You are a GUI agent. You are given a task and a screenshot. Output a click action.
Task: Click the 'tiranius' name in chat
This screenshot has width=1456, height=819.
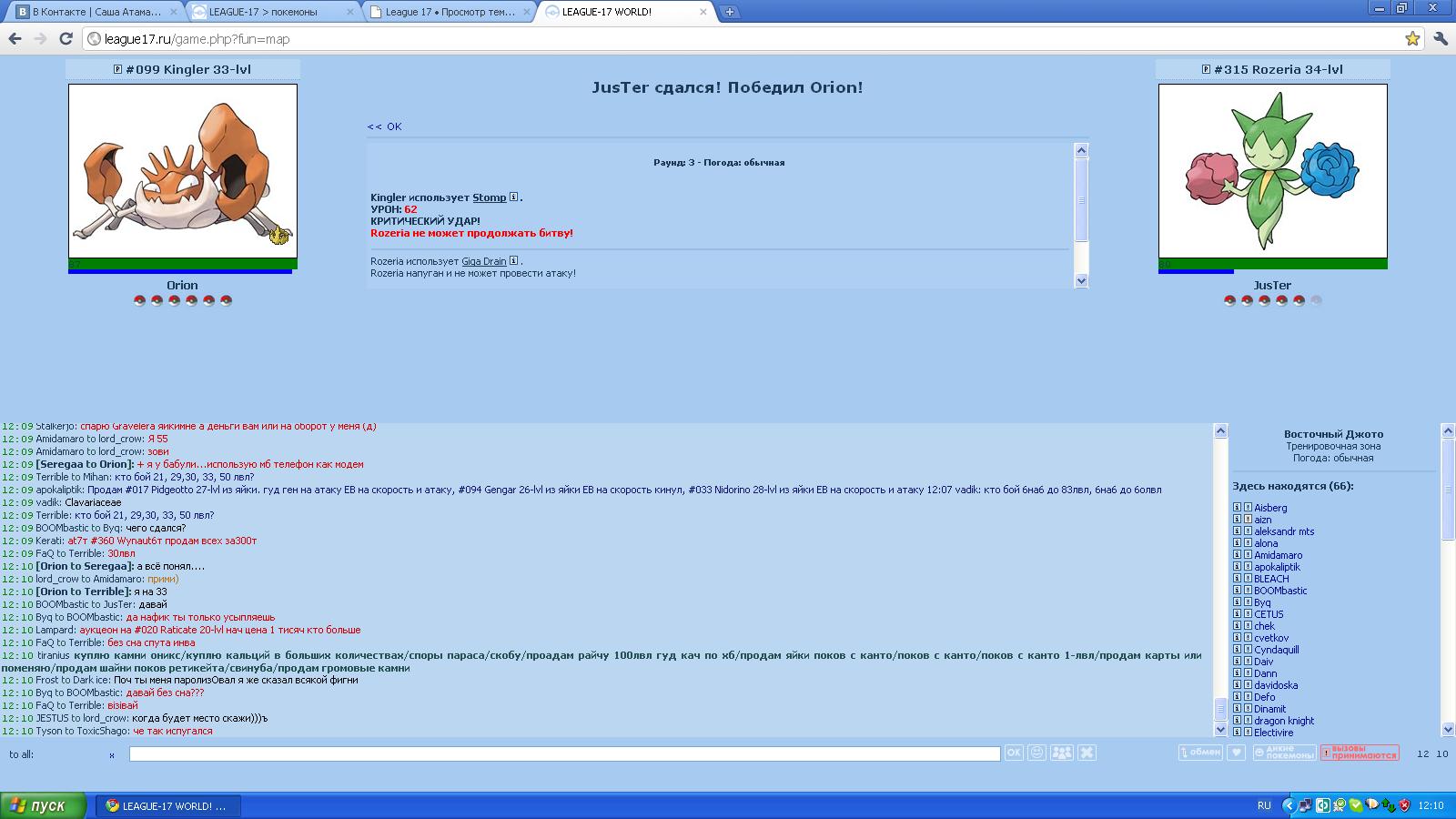coord(54,655)
